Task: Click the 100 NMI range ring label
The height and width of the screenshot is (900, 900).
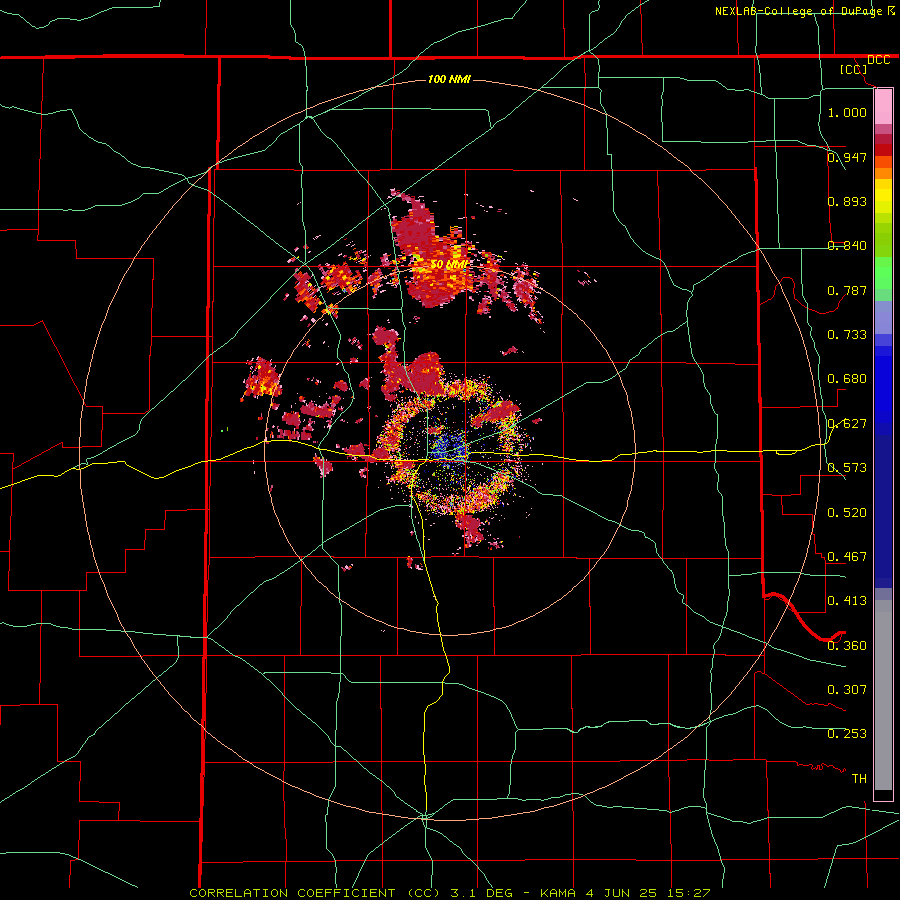Action: coord(449,79)
